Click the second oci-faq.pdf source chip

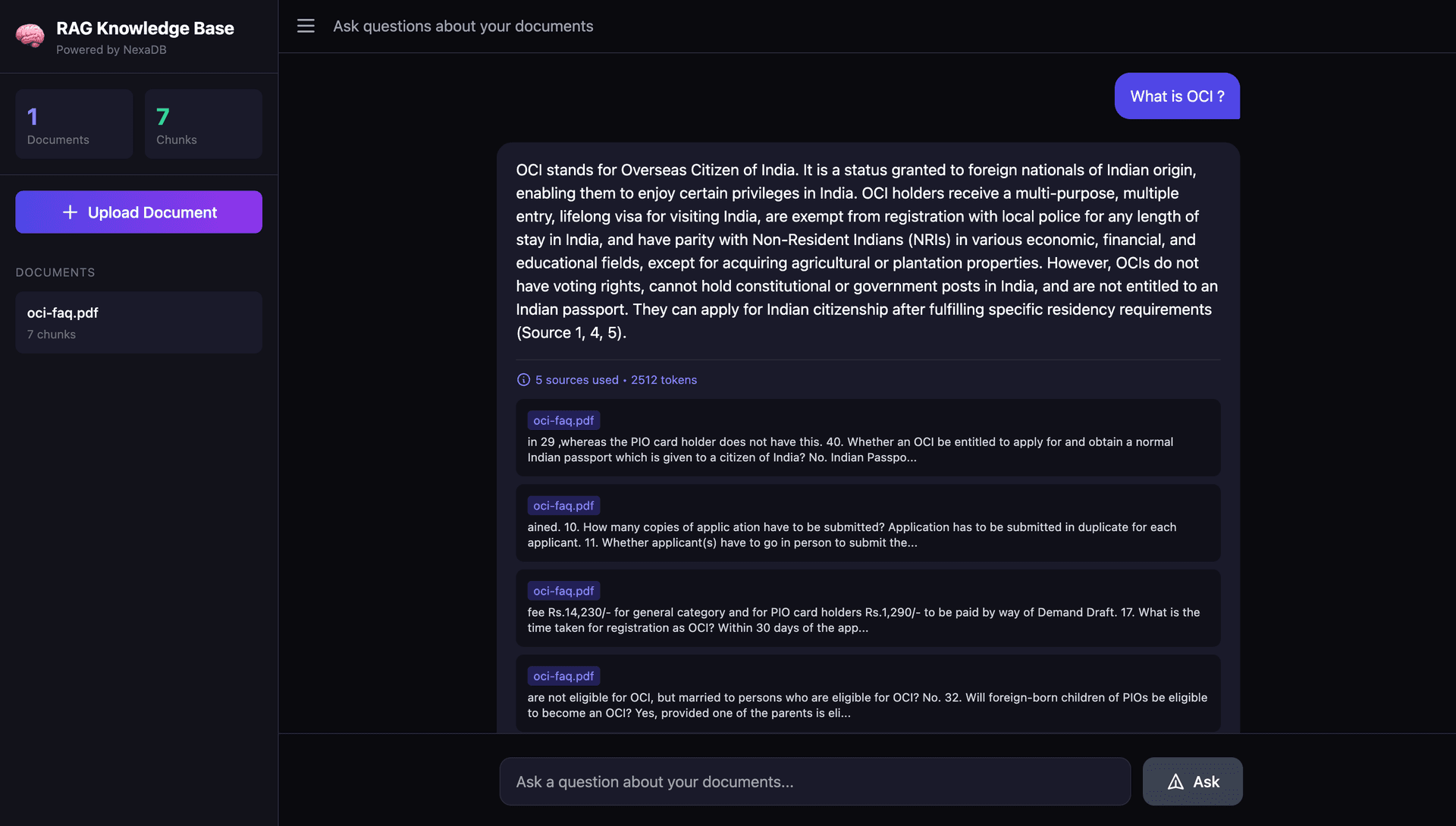563,505
